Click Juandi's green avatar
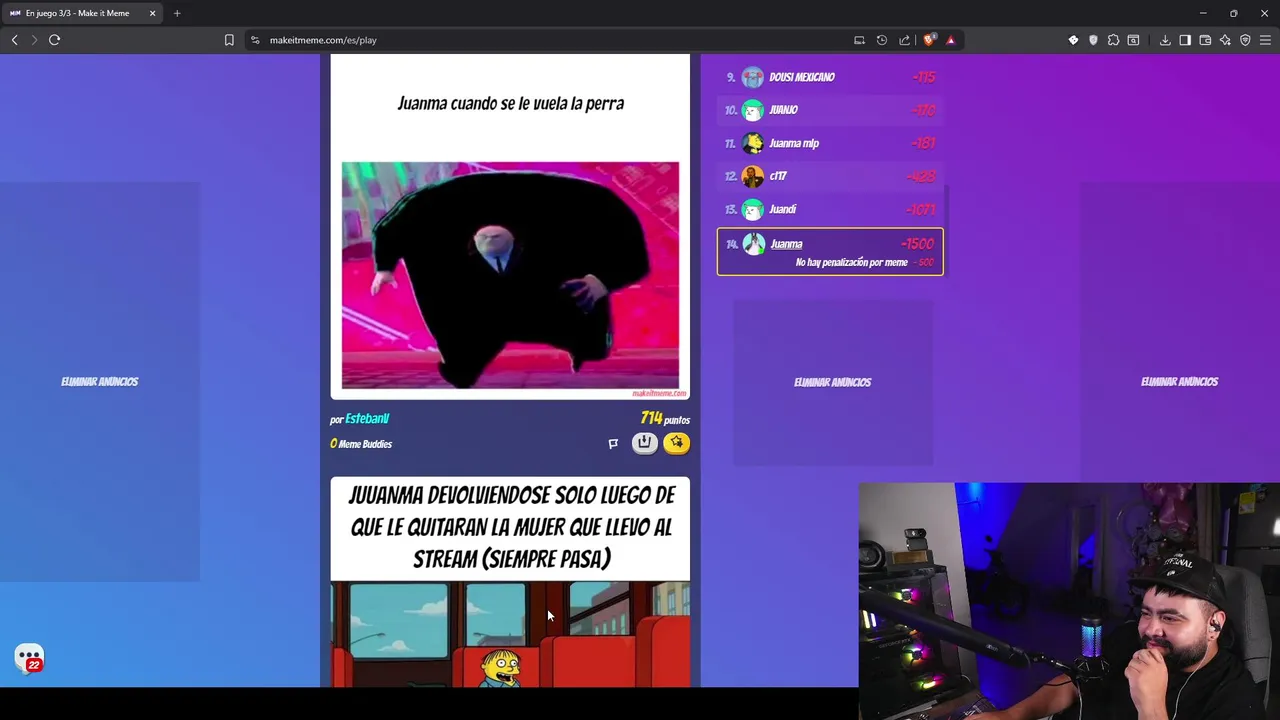1280x720 pixels. [753, 209]
